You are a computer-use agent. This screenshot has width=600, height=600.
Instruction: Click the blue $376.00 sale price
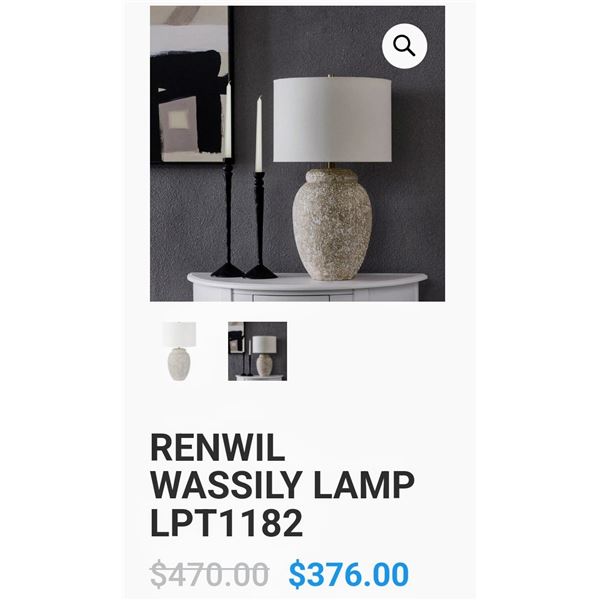[349, 574]
